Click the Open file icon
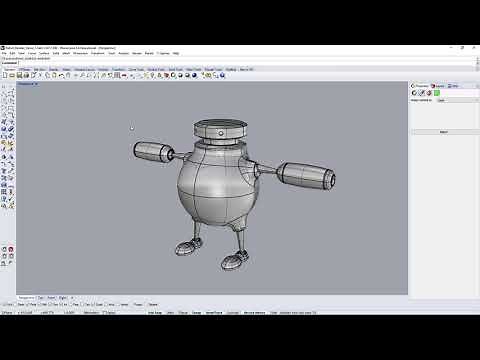 click(12, 76)
